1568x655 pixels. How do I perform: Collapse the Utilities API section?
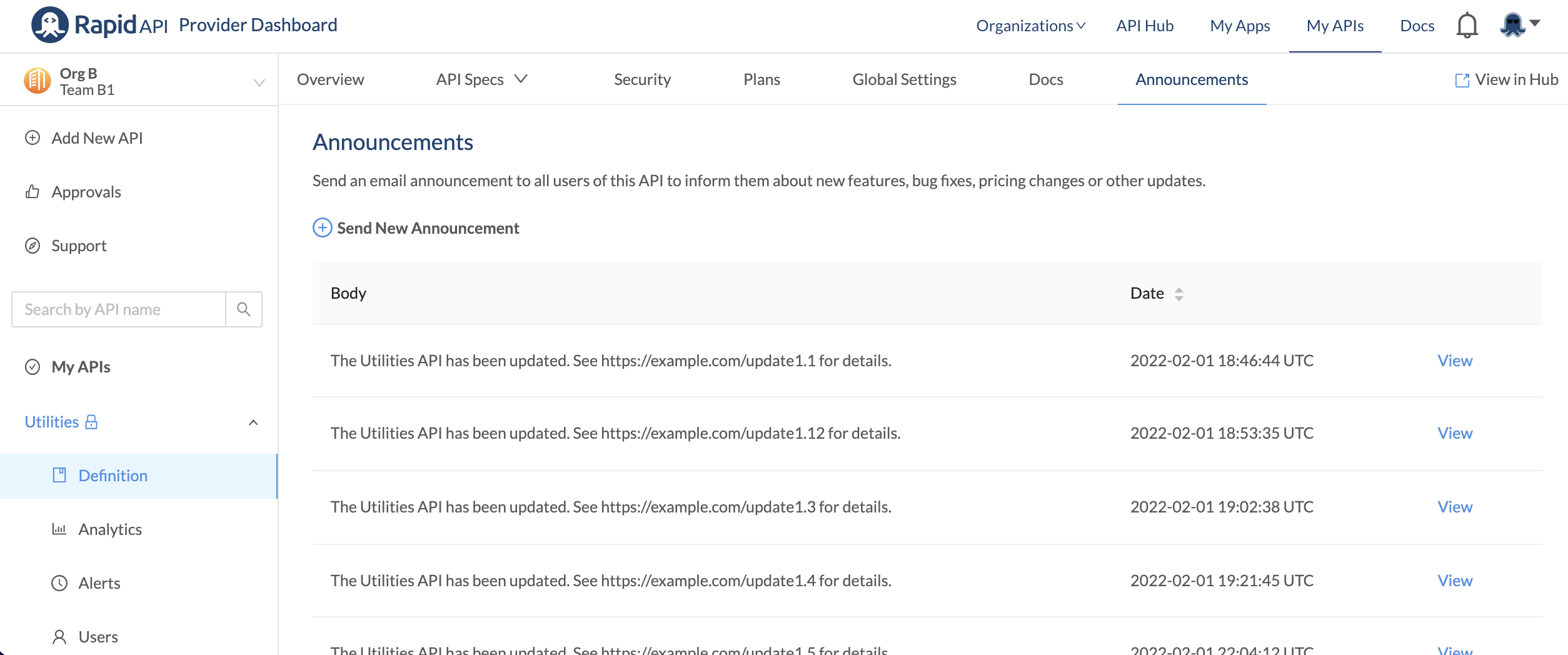[x=253, y=422]
